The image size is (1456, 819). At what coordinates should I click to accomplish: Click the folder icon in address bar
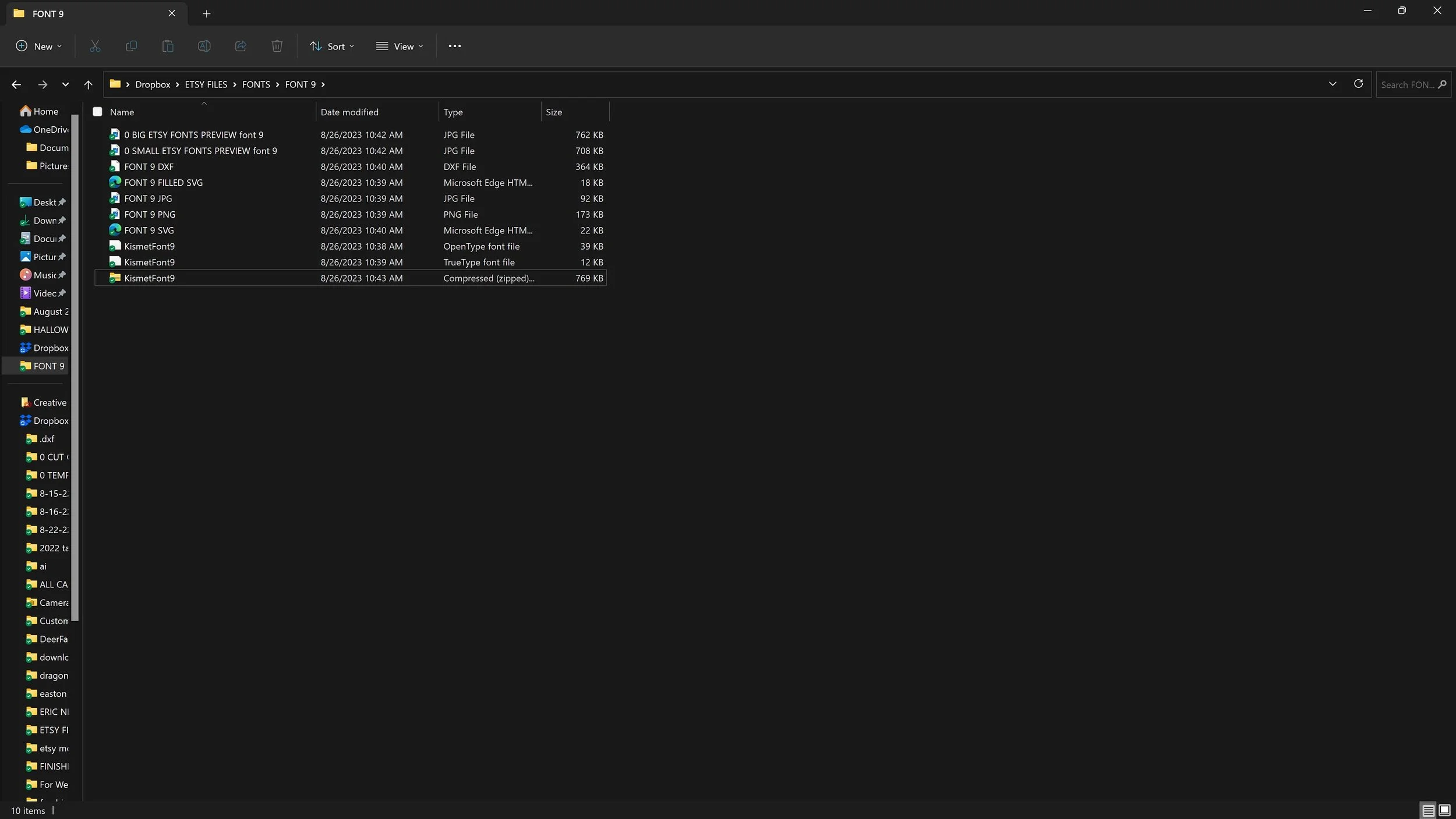pyautogui.click(x=115, y=84)
